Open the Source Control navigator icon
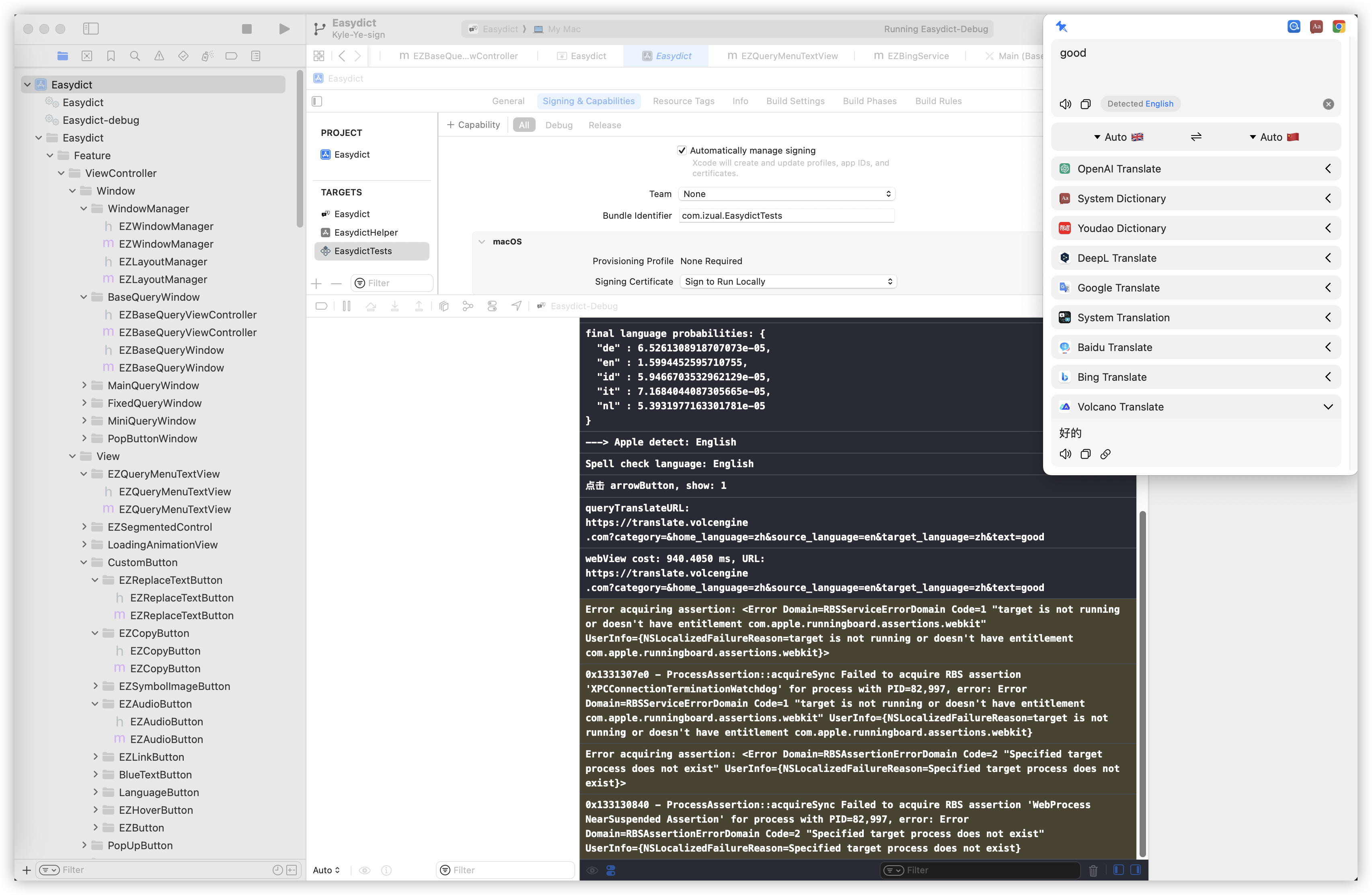The image size is (1372, 895). tap(86, 56)
